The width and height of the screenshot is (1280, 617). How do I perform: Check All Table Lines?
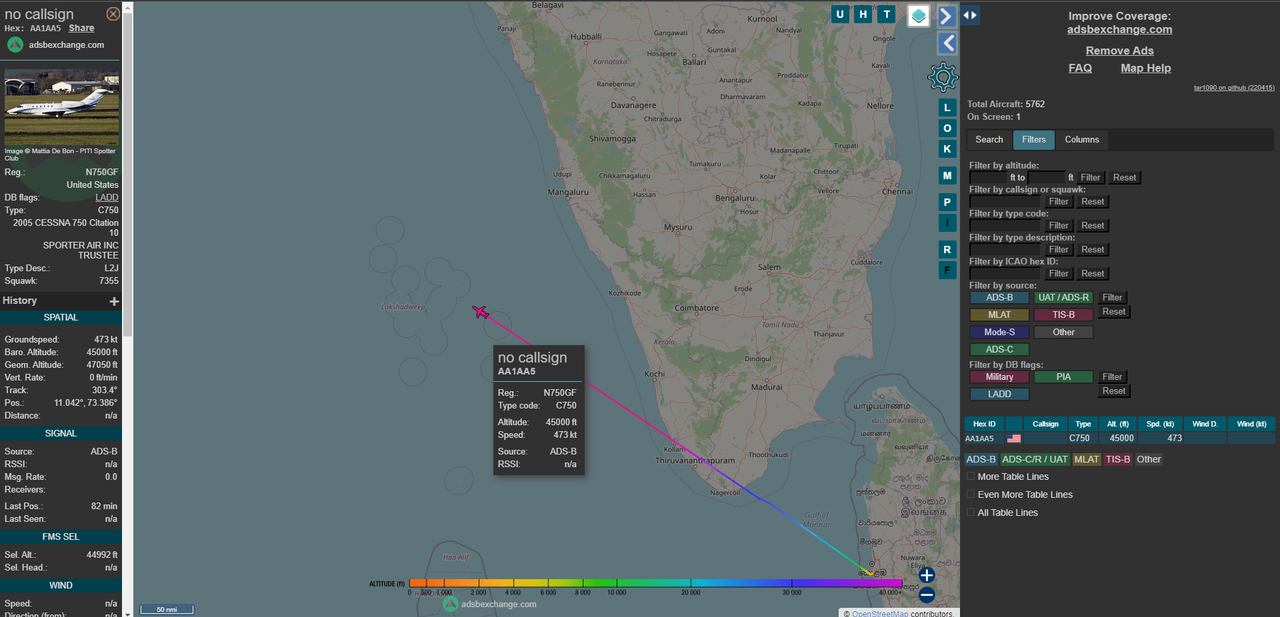tap(971, 513)
